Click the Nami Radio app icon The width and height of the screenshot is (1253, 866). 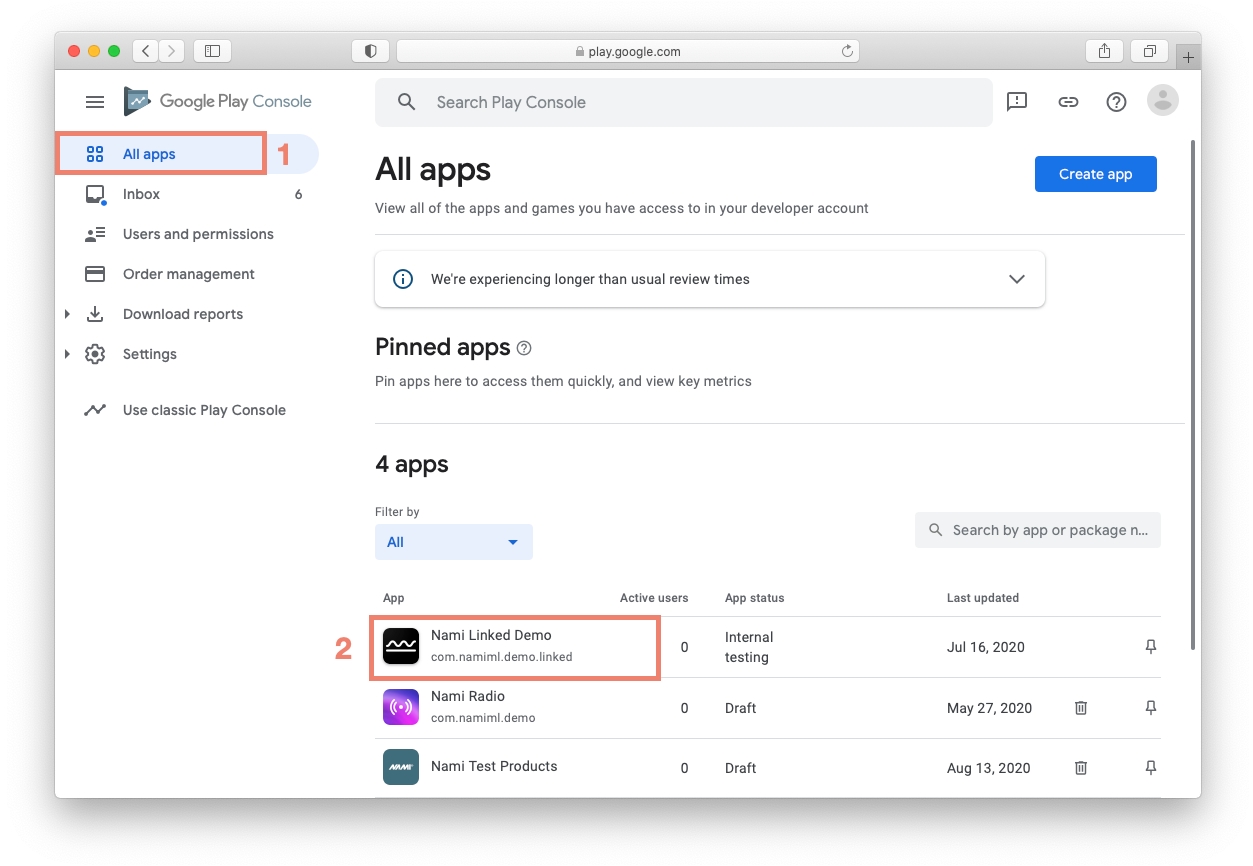pyautogui.click(x=401, y=707)
